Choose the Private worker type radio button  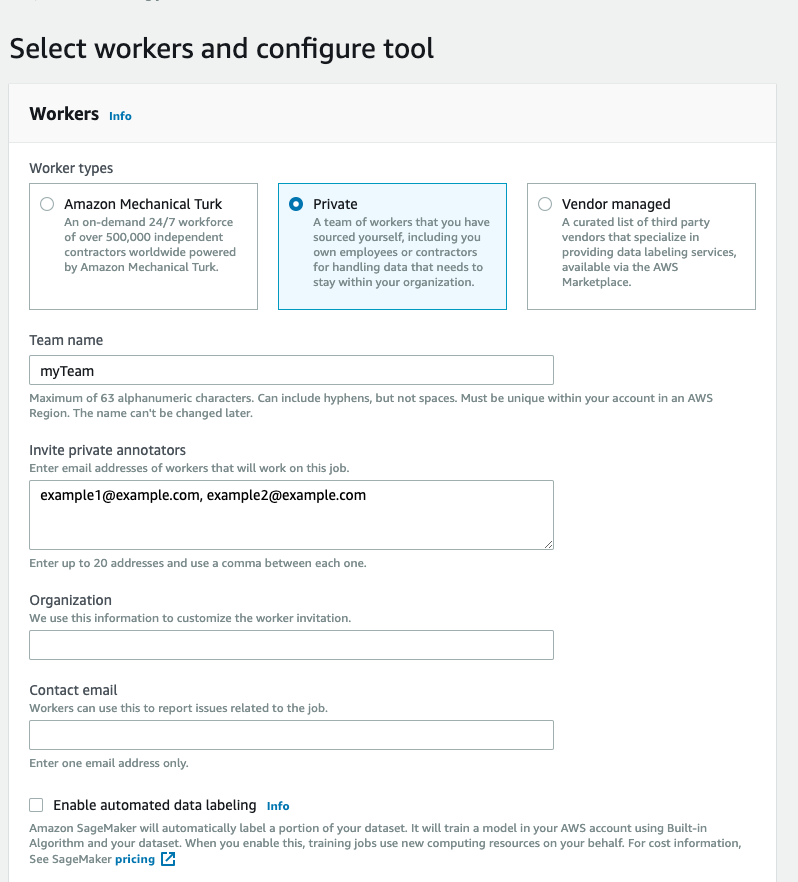click(x=295, y=204)
